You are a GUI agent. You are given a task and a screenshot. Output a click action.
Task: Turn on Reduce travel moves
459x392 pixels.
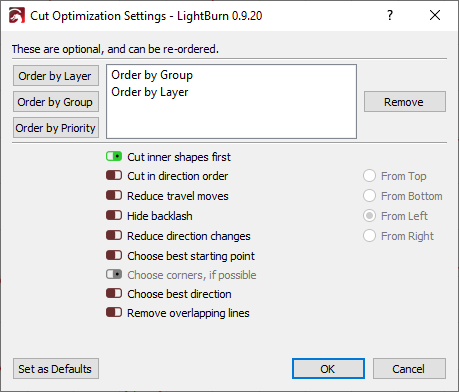click(x=114, y=196)
